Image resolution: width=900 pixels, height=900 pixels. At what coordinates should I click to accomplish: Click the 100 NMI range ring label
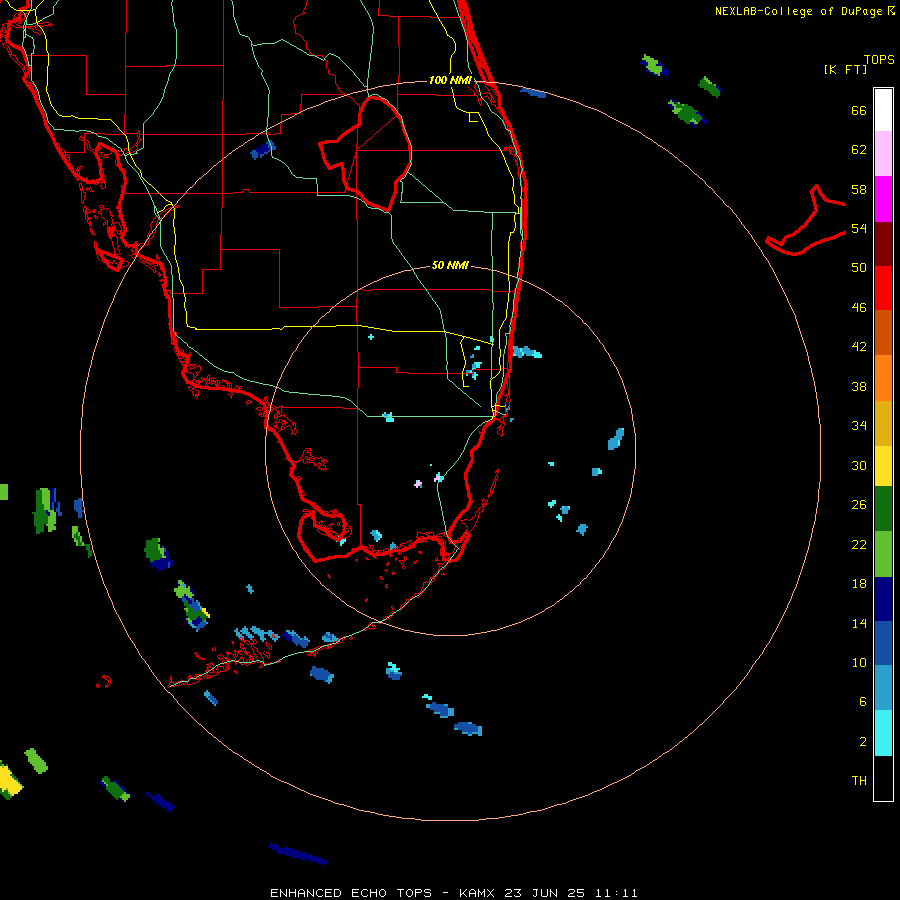click(x=450, y=80)
